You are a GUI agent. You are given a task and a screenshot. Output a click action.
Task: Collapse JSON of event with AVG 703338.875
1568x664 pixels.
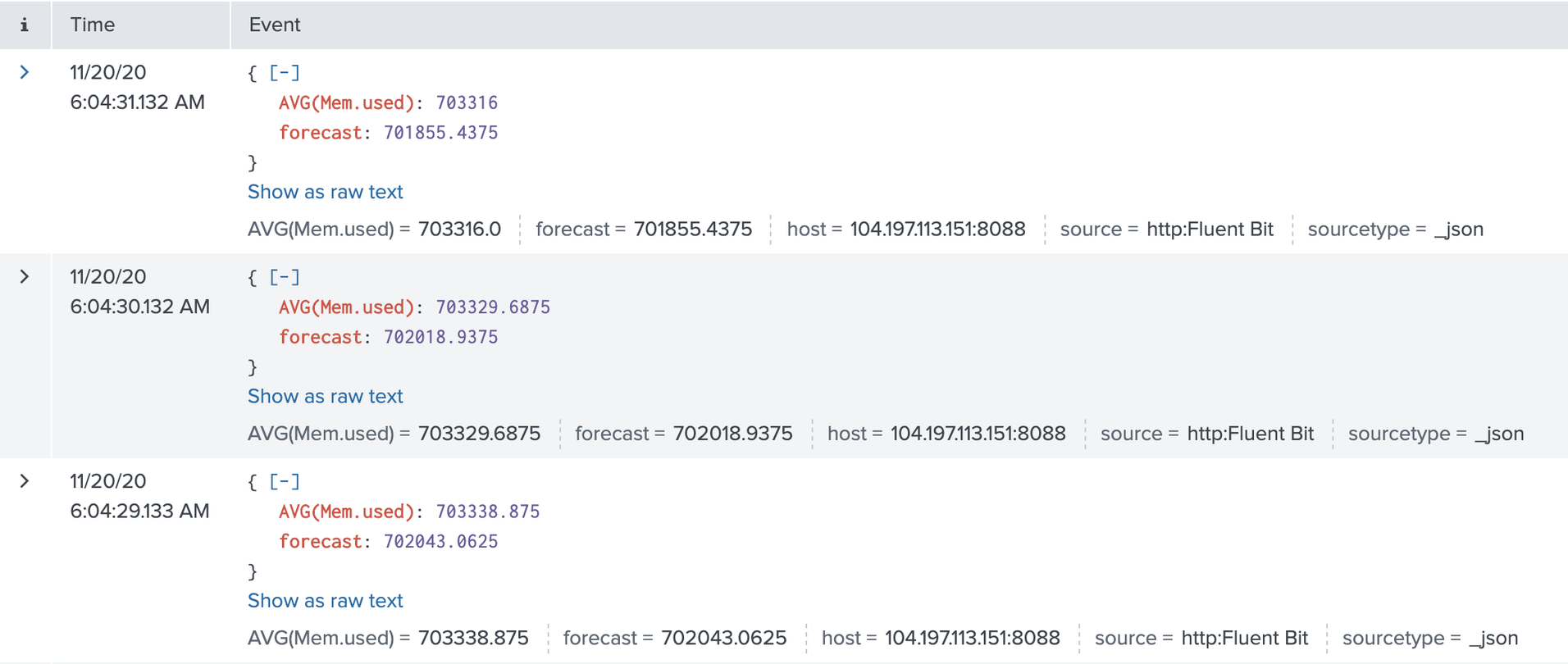(x=285, y=482)
